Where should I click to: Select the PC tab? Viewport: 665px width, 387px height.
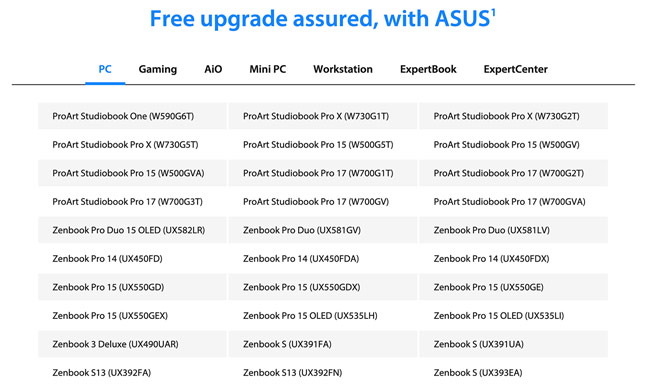105,69
